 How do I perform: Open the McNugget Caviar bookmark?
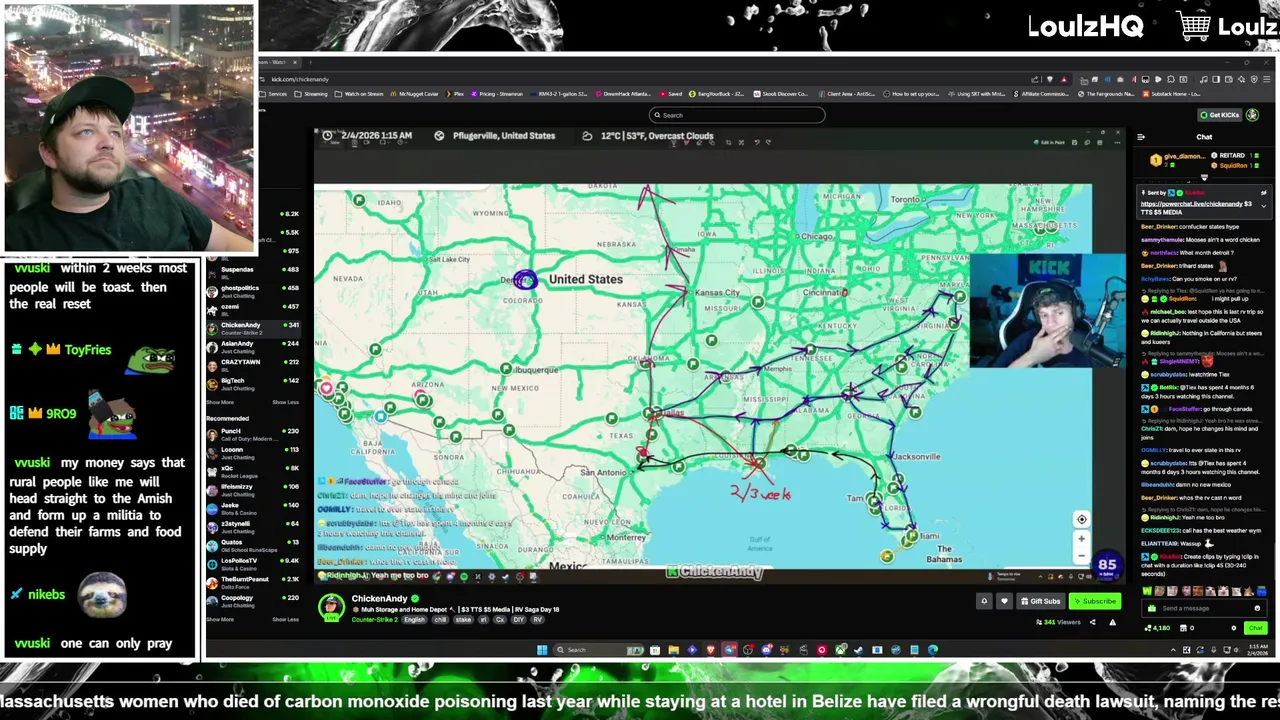[414, 94]
